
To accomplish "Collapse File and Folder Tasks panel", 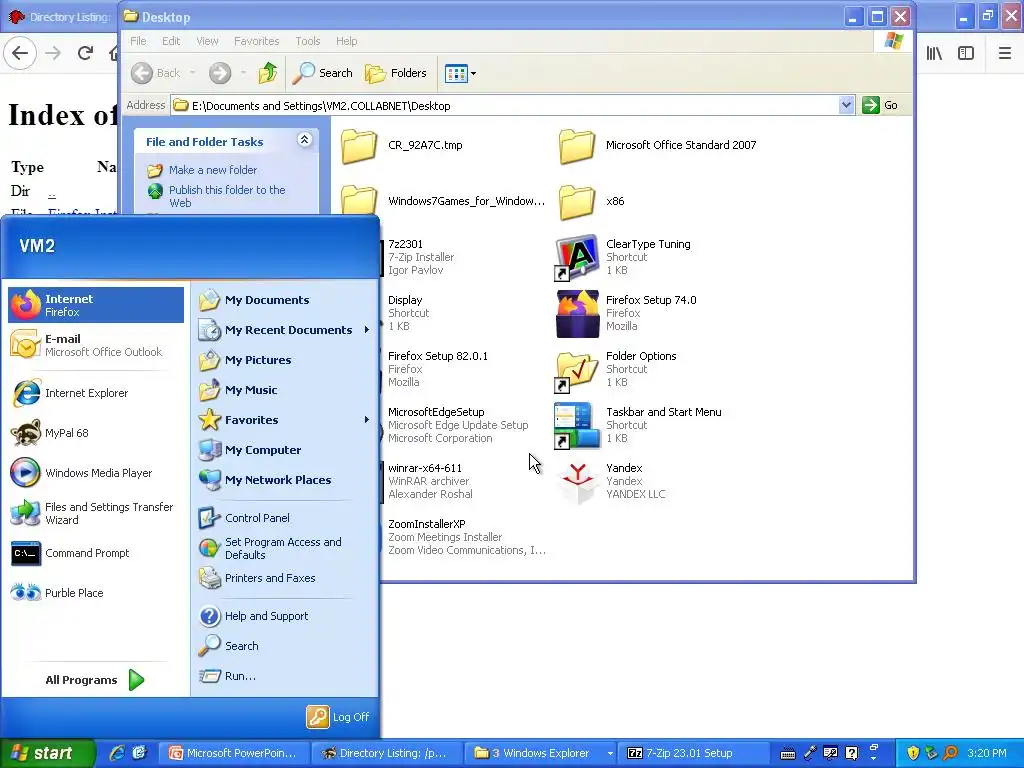I will [304, 140].
